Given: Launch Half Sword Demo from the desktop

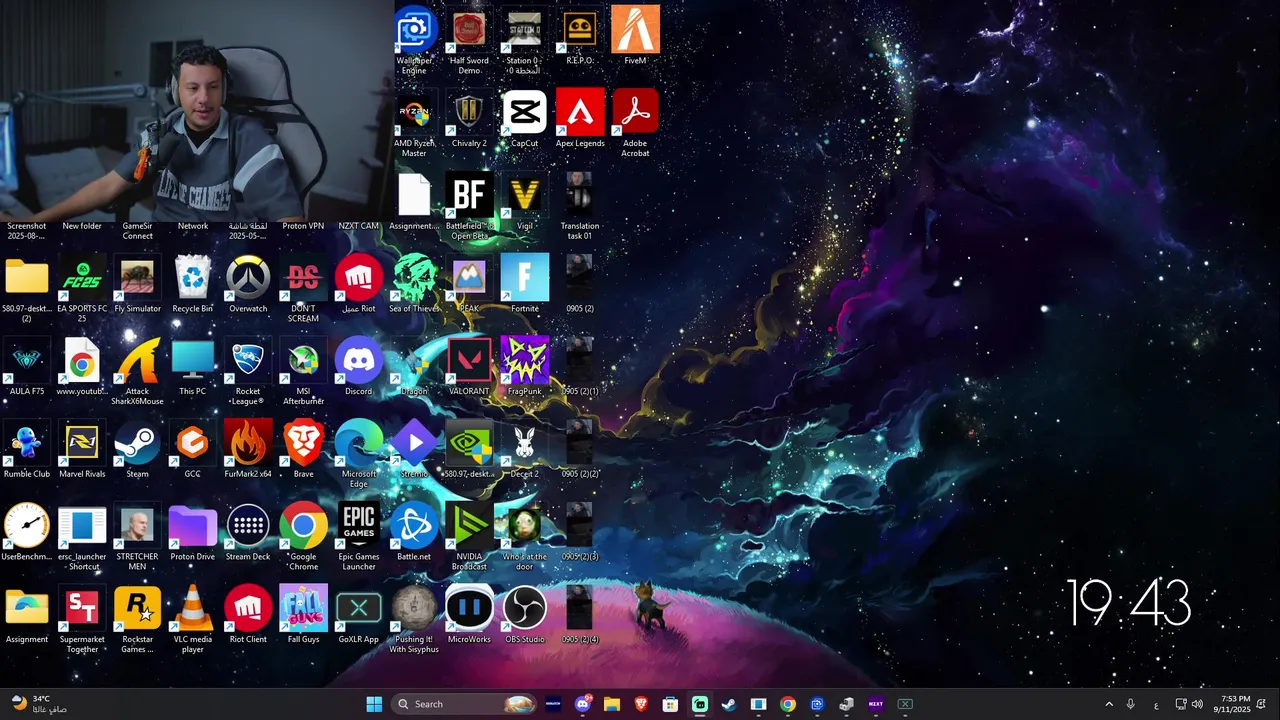Looking at the screenshot, I should click(469, 30).
